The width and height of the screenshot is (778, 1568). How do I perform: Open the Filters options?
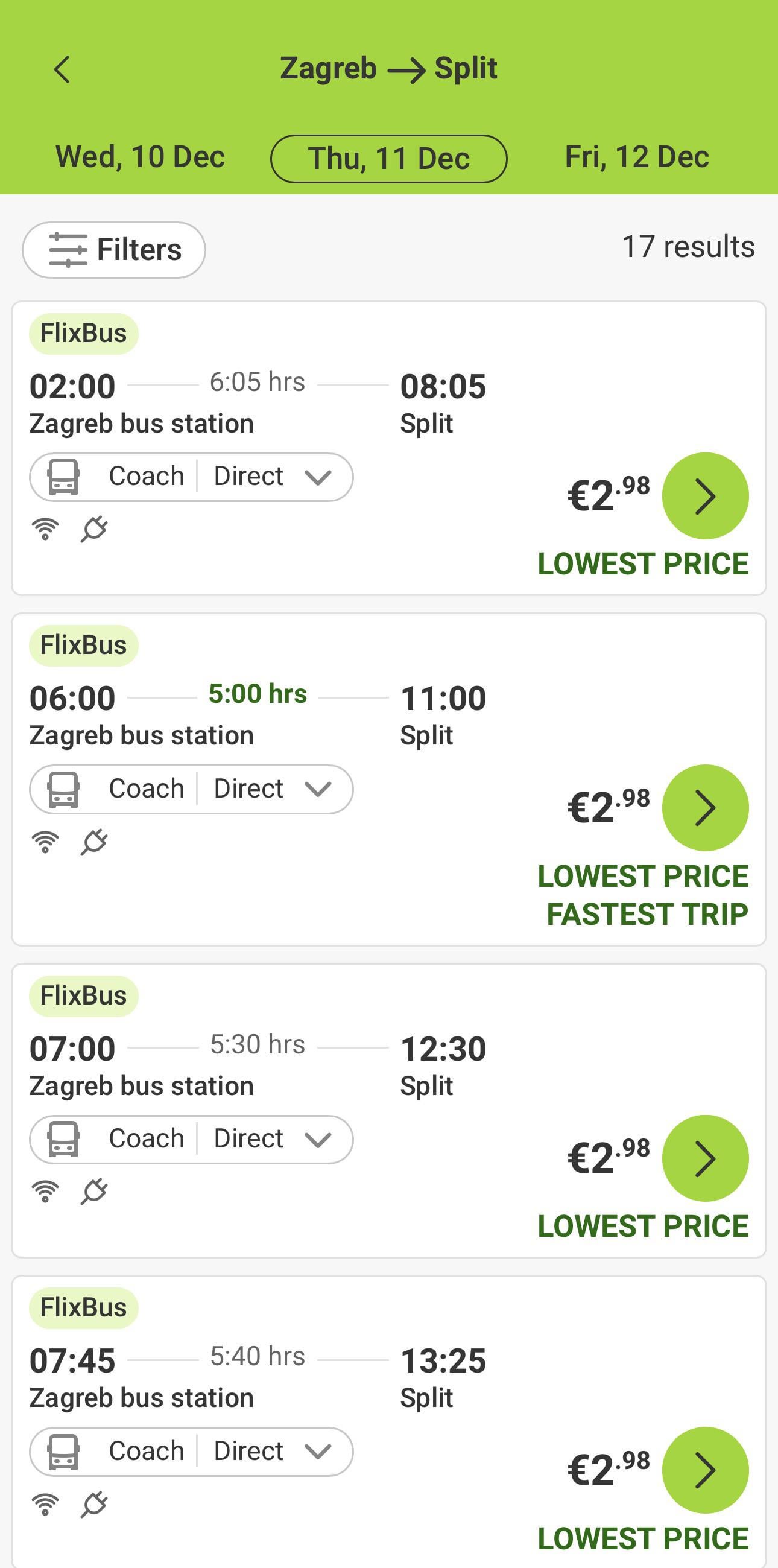114,250
